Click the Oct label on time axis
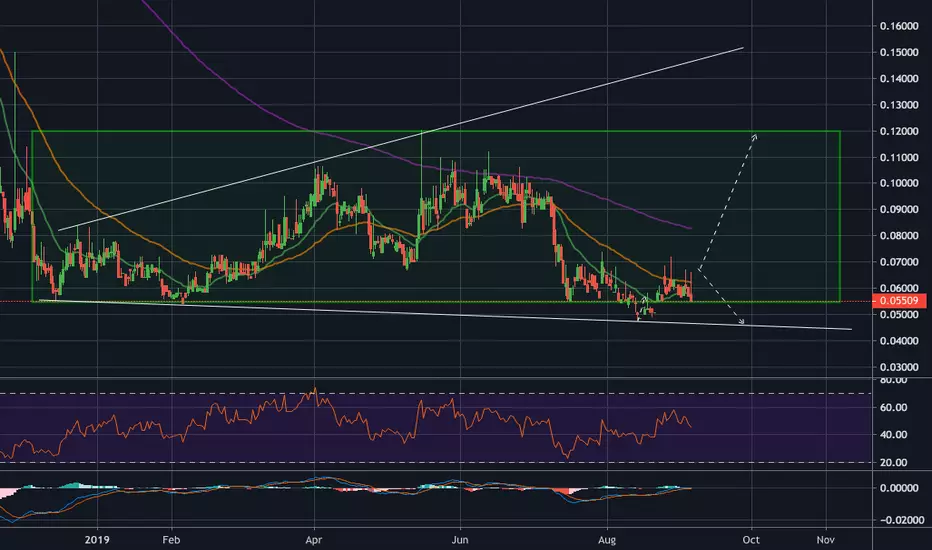This screenshot has width=932, height=550. coord(751,540)
